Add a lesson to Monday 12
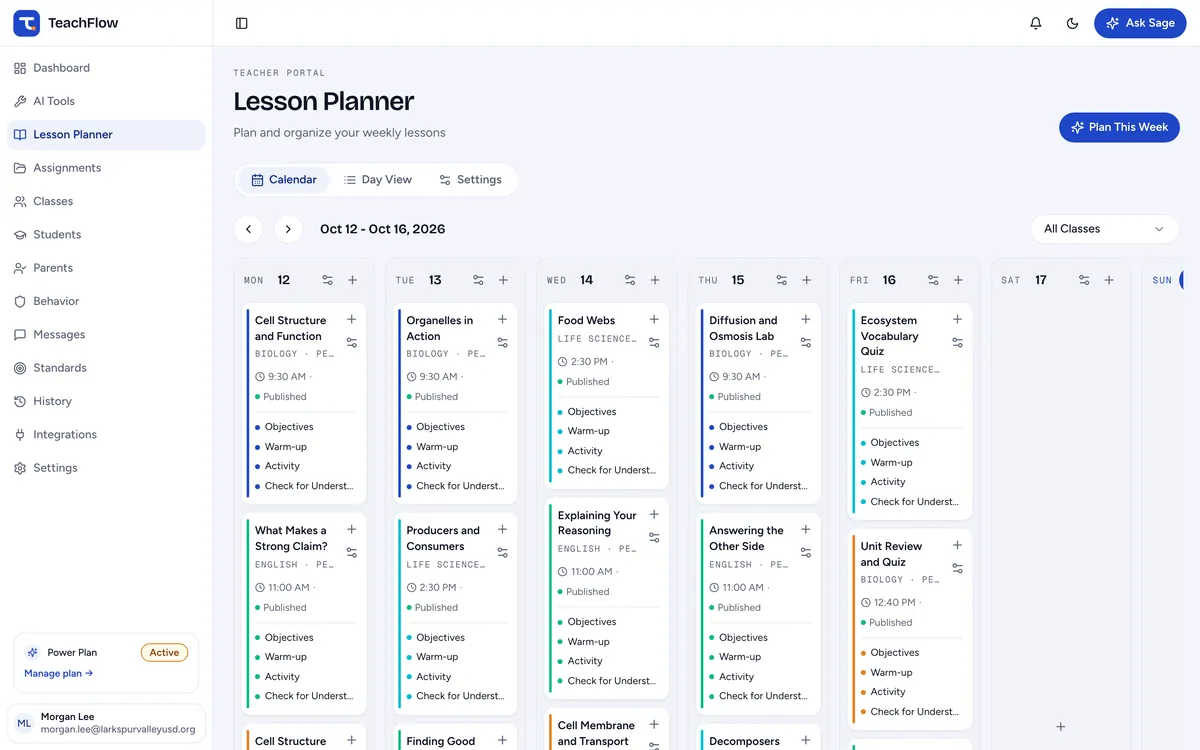The height and width of the screenshot is (750, 1200). [352, 280]
